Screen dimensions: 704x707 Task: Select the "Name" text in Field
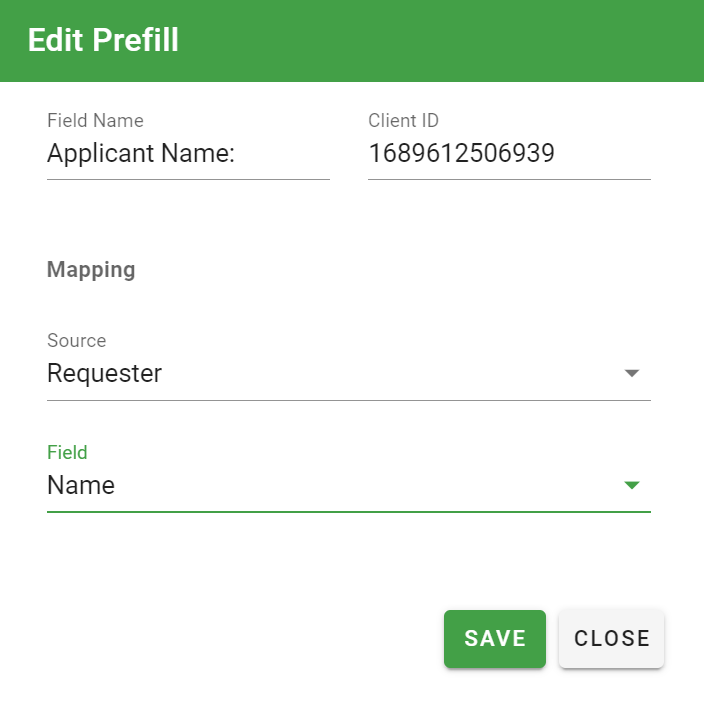(81, 486)
